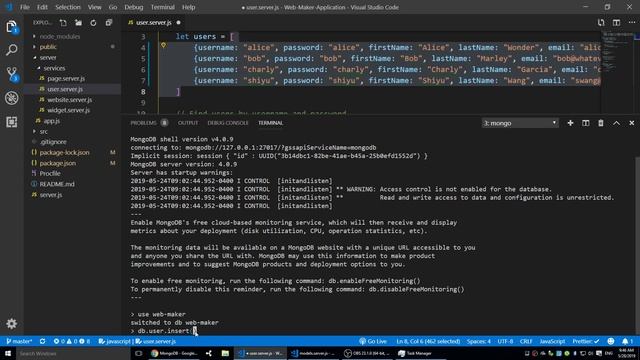Screen dimensions: 640x360
Task: Click the Ln 8, Col 6 position indicator
Action: point(428,341)
